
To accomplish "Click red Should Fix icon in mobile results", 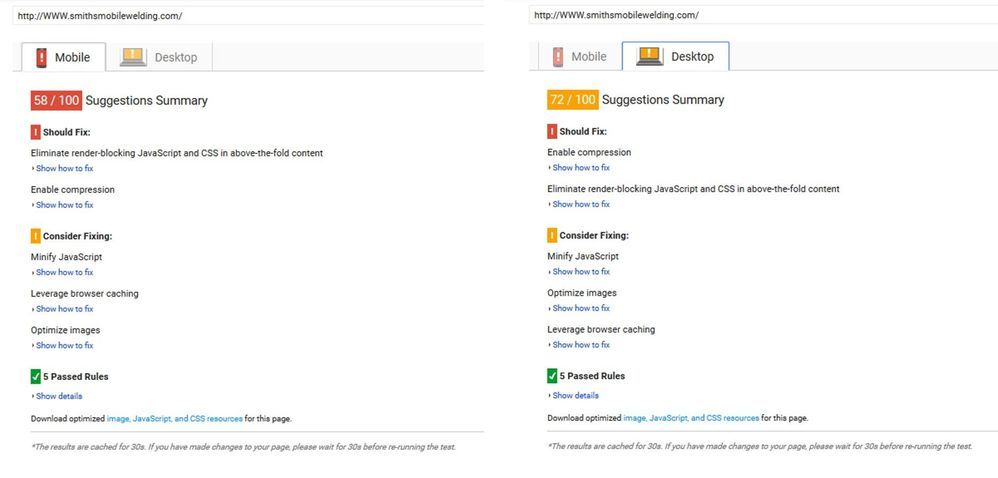I will [x=36, y=132].
